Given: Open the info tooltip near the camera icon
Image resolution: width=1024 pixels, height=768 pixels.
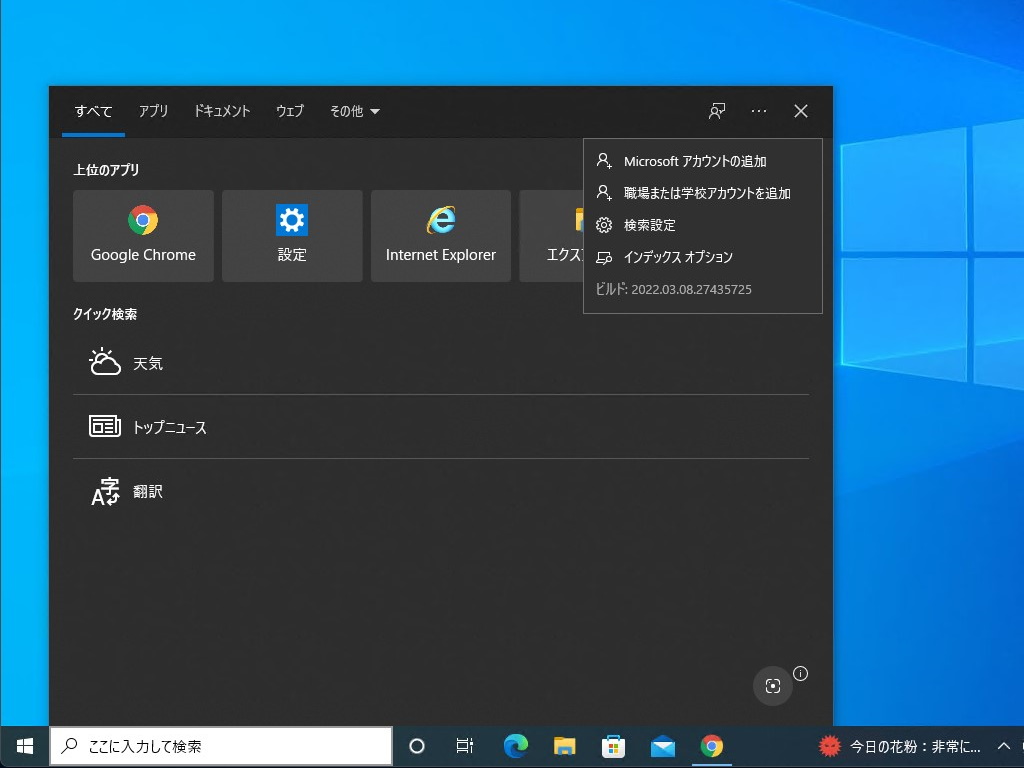Looking at the screenshot, I should click(800, 674).
